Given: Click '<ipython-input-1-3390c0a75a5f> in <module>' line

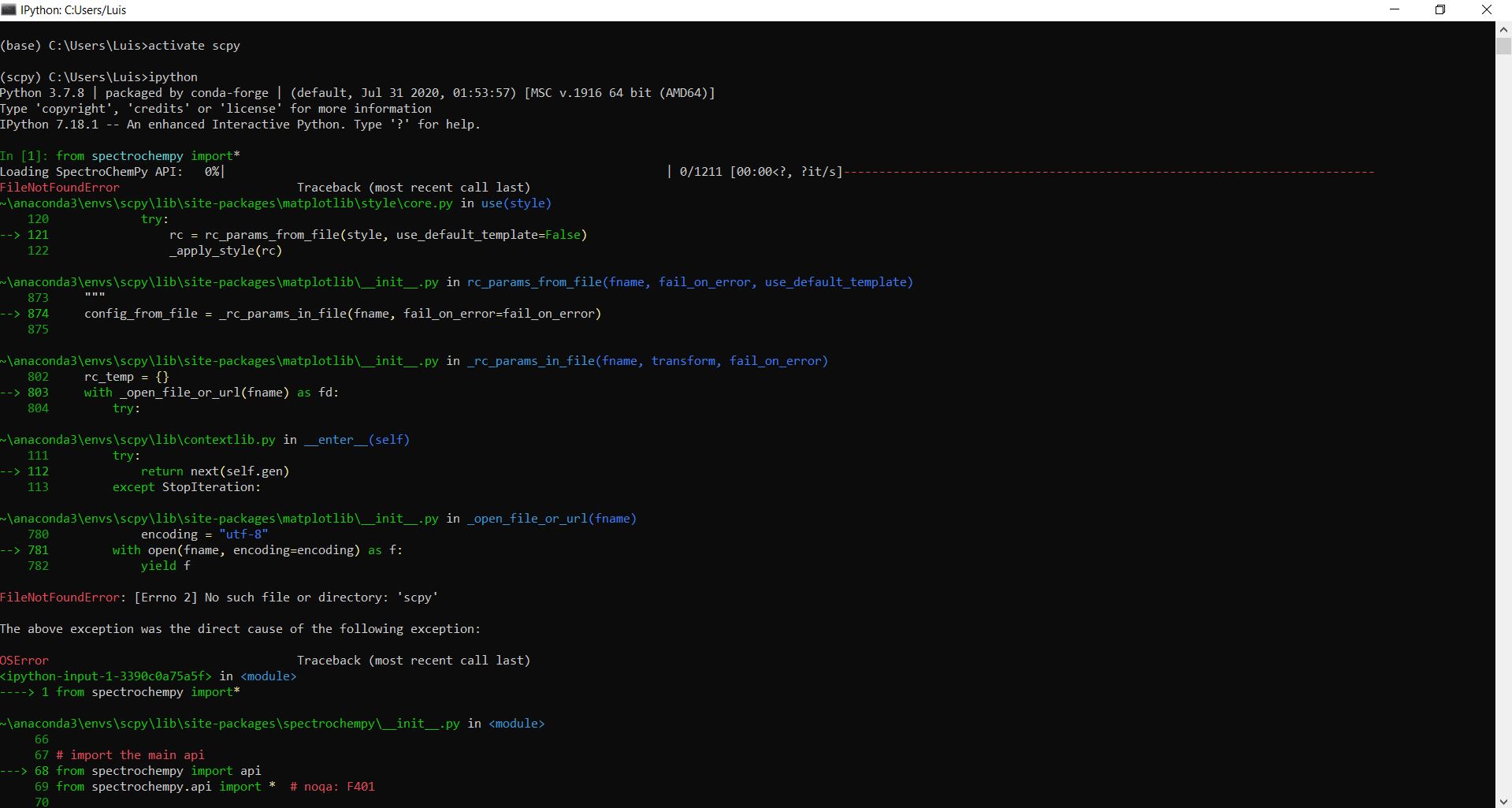Looking at the screenshot, I should 148,676.
